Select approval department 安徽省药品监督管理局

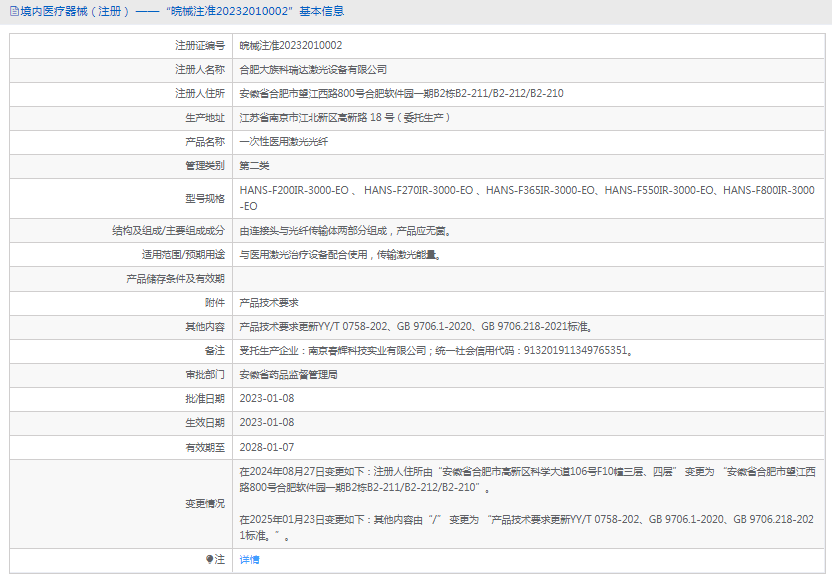tap(289, 374)
